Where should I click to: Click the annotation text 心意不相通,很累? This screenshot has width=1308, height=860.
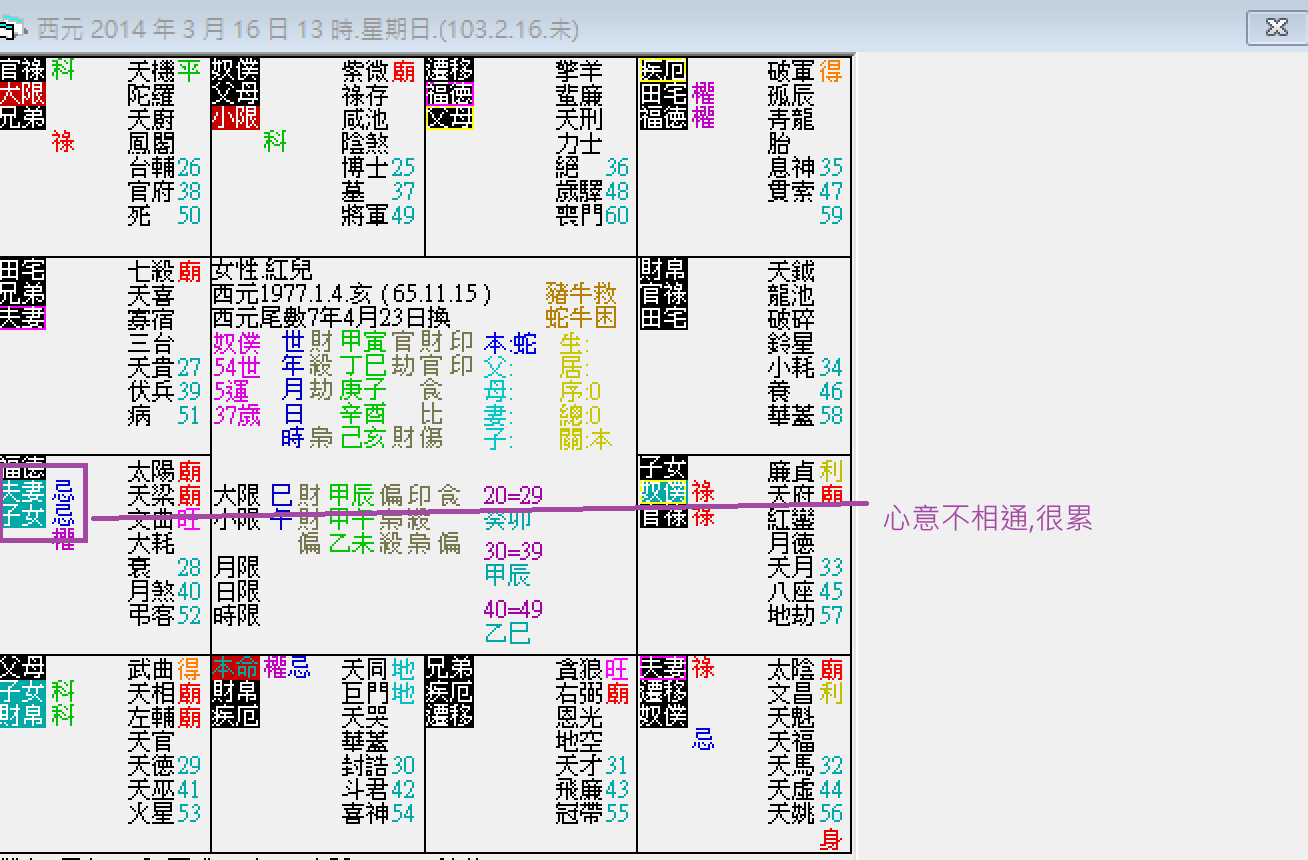point(988,519)
